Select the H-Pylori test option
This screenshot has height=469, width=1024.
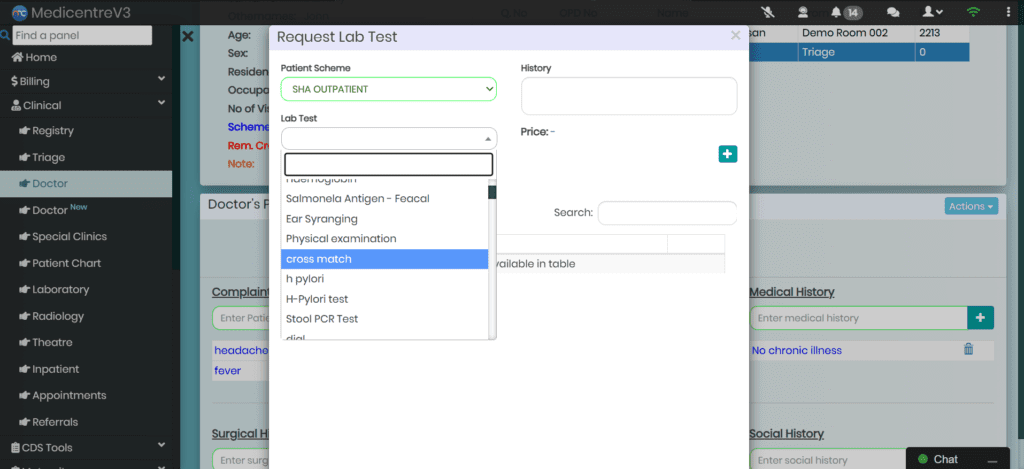385,299
